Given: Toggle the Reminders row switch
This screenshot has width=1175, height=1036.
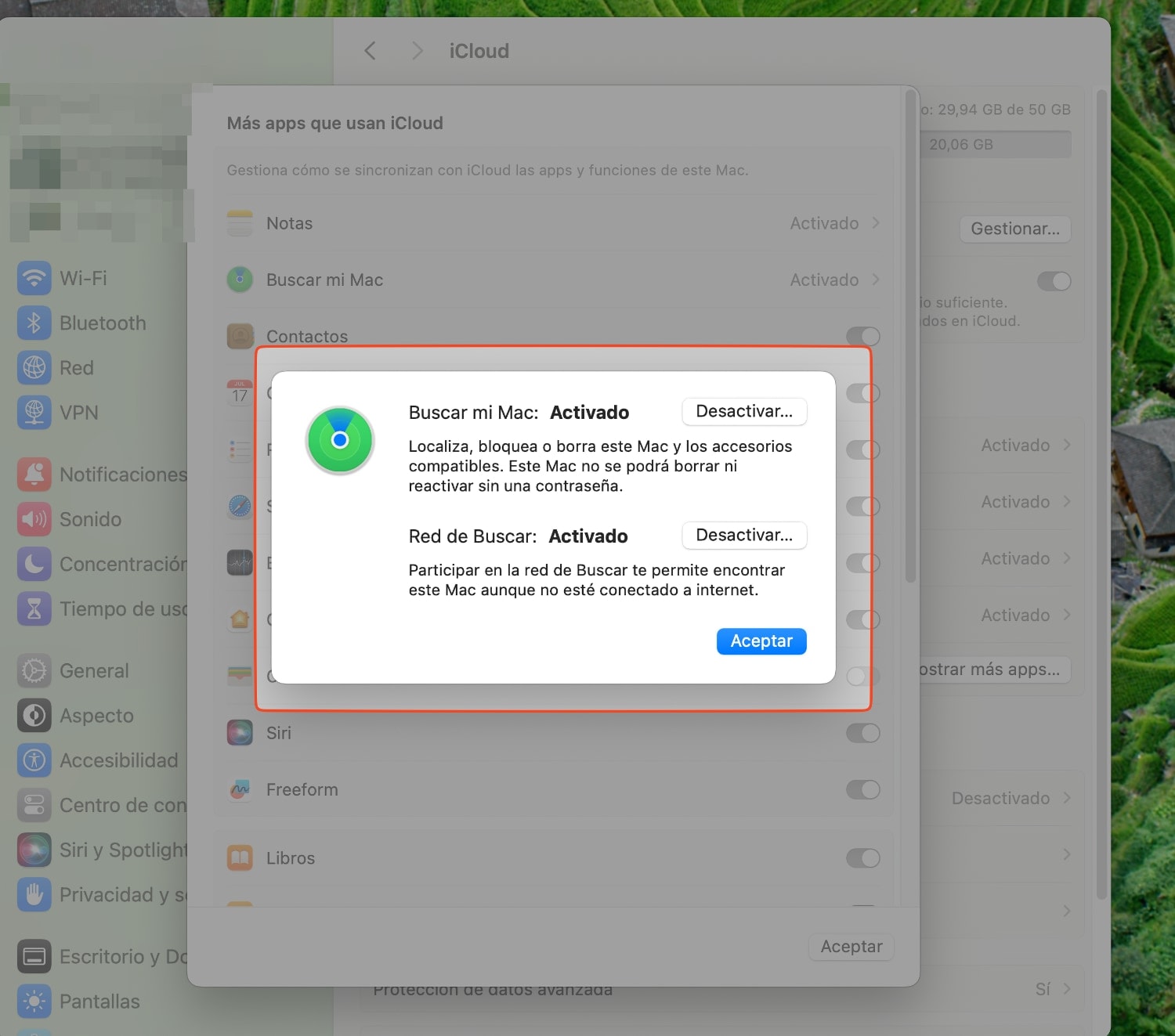Looking at the screenshot, I should [863, 449].
